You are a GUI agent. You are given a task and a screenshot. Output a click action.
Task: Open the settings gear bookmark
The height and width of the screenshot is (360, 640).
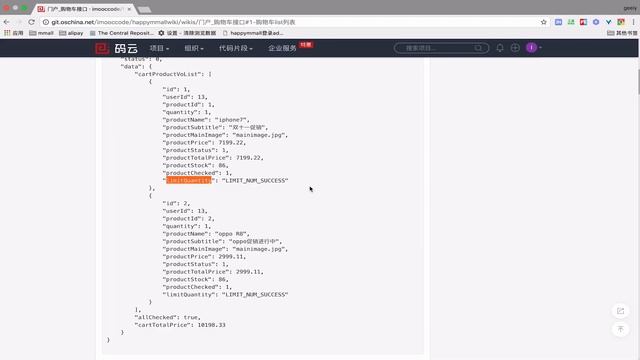(187, 33)
